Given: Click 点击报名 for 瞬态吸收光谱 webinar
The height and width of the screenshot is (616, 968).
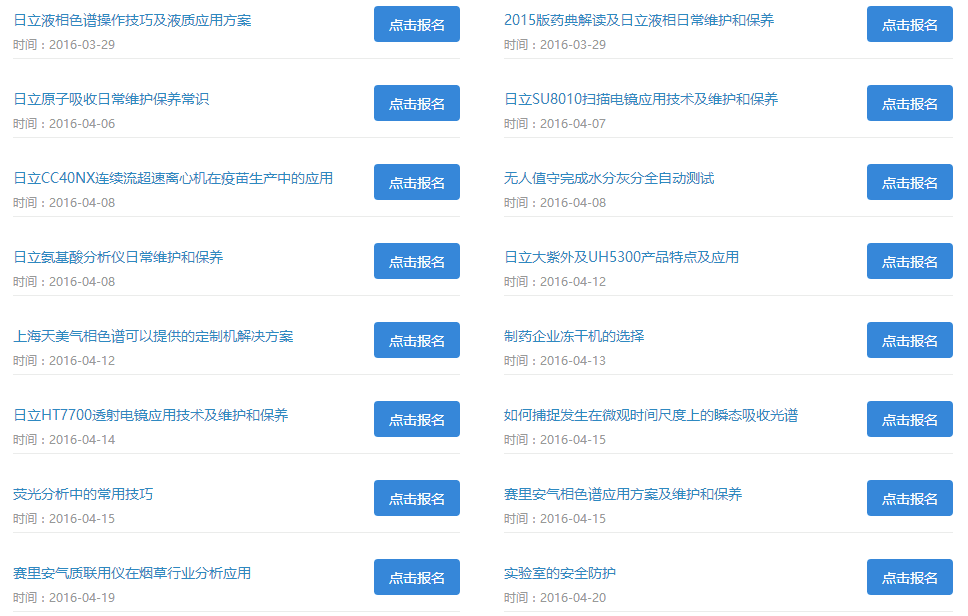Looking at the screenshot, I should [909, 419].
